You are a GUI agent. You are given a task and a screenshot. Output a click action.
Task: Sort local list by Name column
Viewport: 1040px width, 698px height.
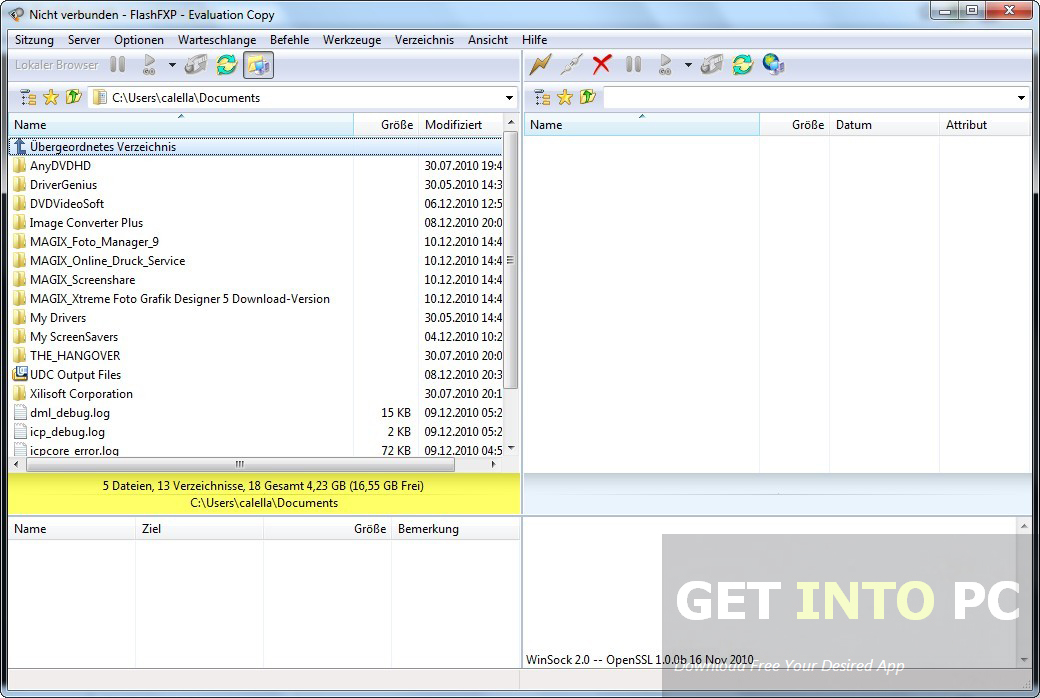click(x=181, y=125)
